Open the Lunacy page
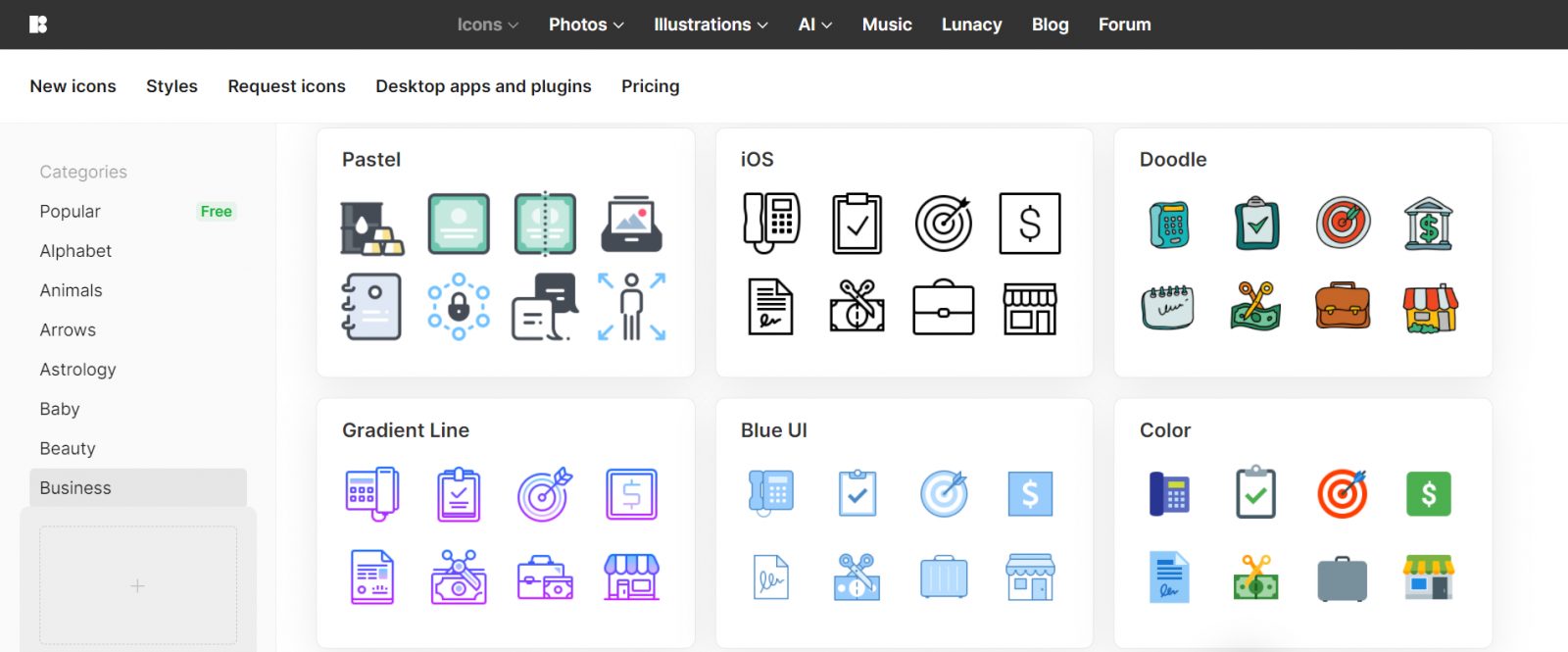 coord(971,25)
